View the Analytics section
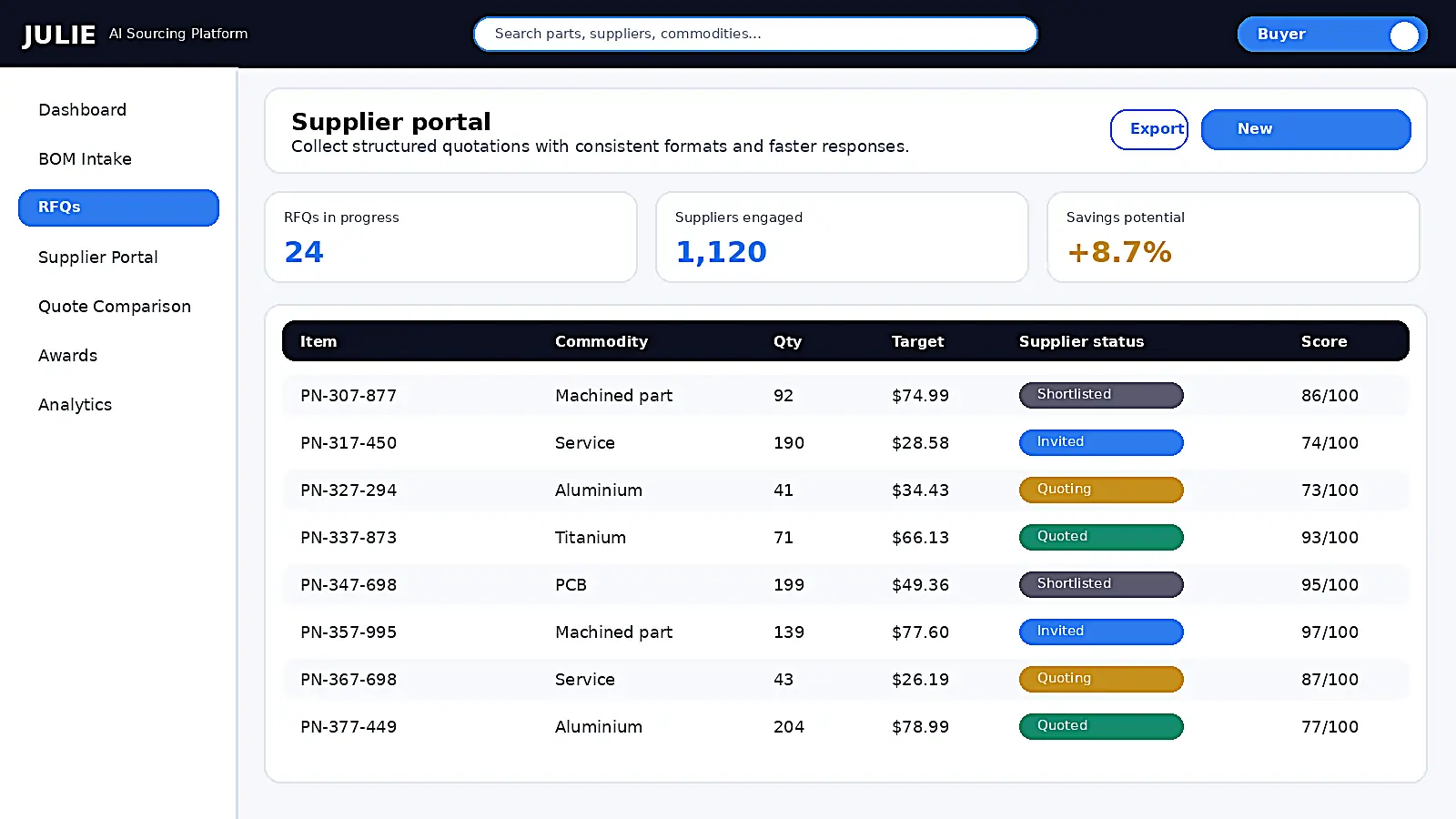The image size is (1456, 819). click(75, 404)
